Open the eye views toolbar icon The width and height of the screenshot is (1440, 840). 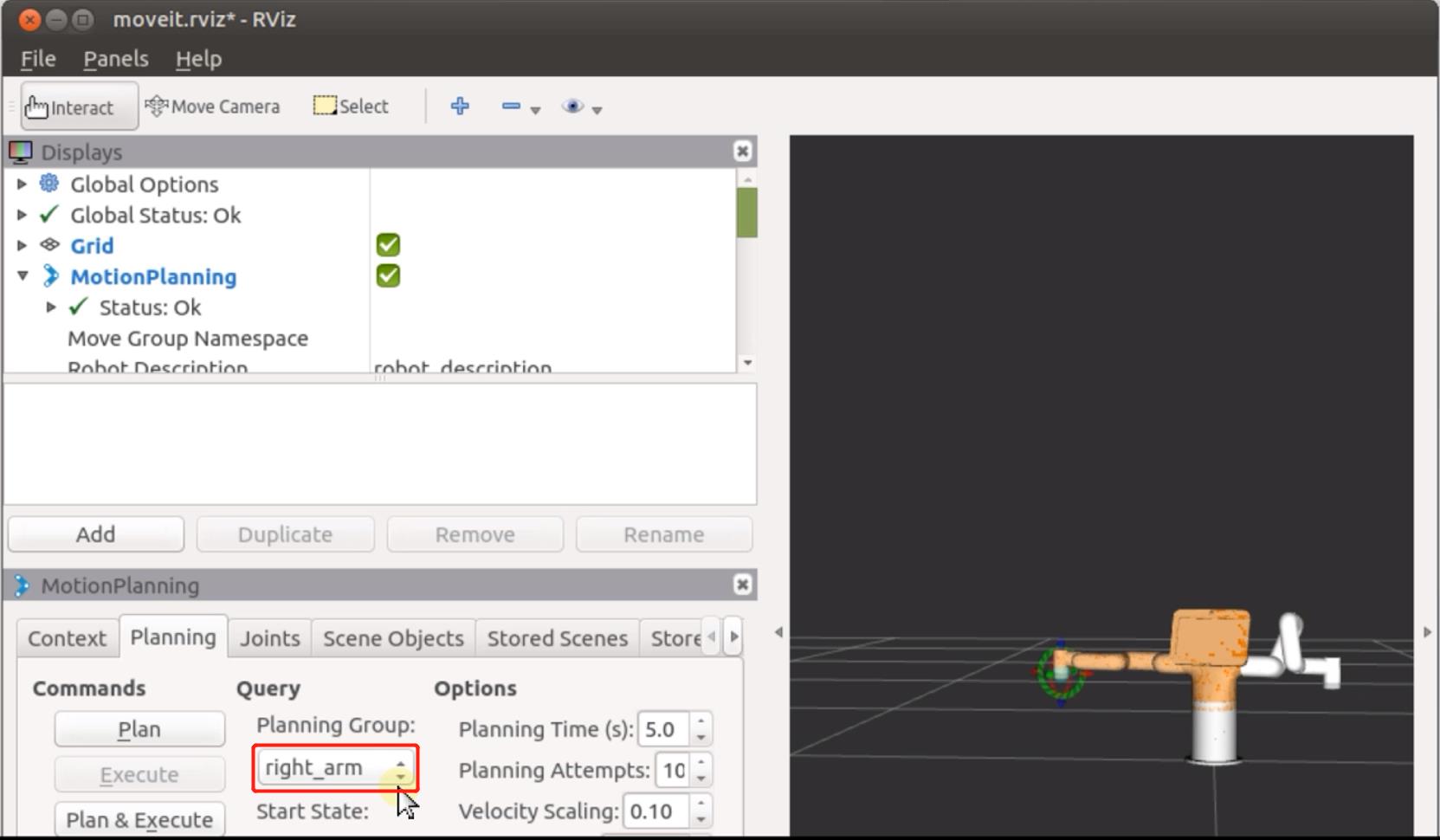coord(572,107)
